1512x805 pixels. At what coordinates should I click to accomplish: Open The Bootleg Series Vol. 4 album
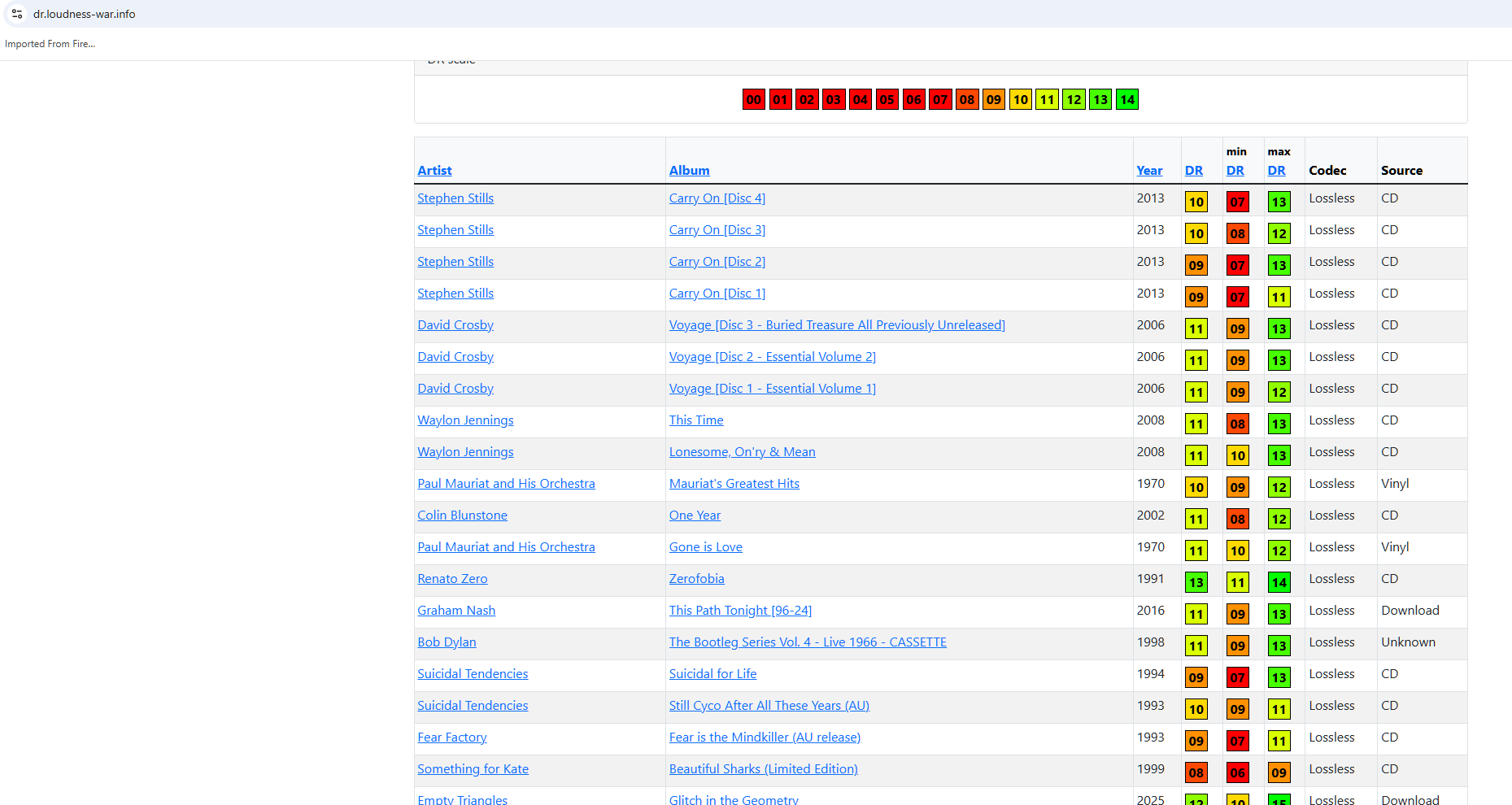(808, 642)
